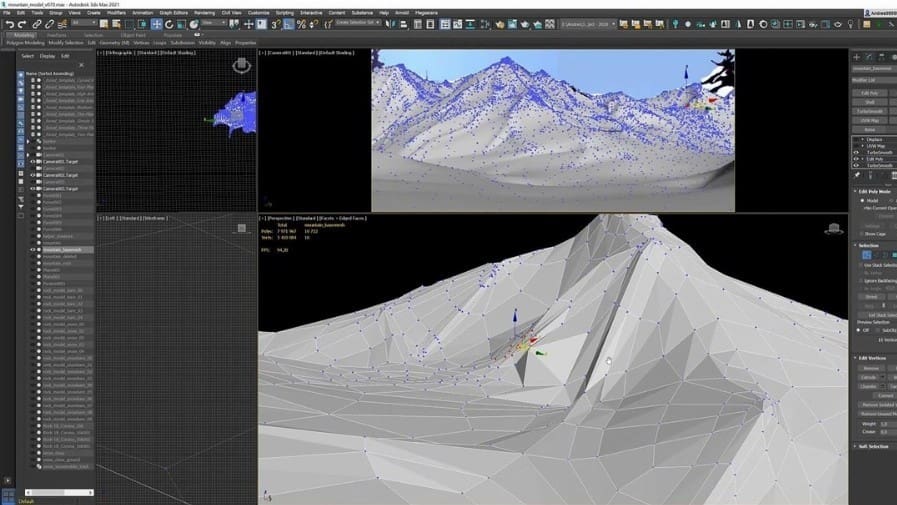Click the Scene Explorer horizontal scrollbar

(x=59, y=492)
